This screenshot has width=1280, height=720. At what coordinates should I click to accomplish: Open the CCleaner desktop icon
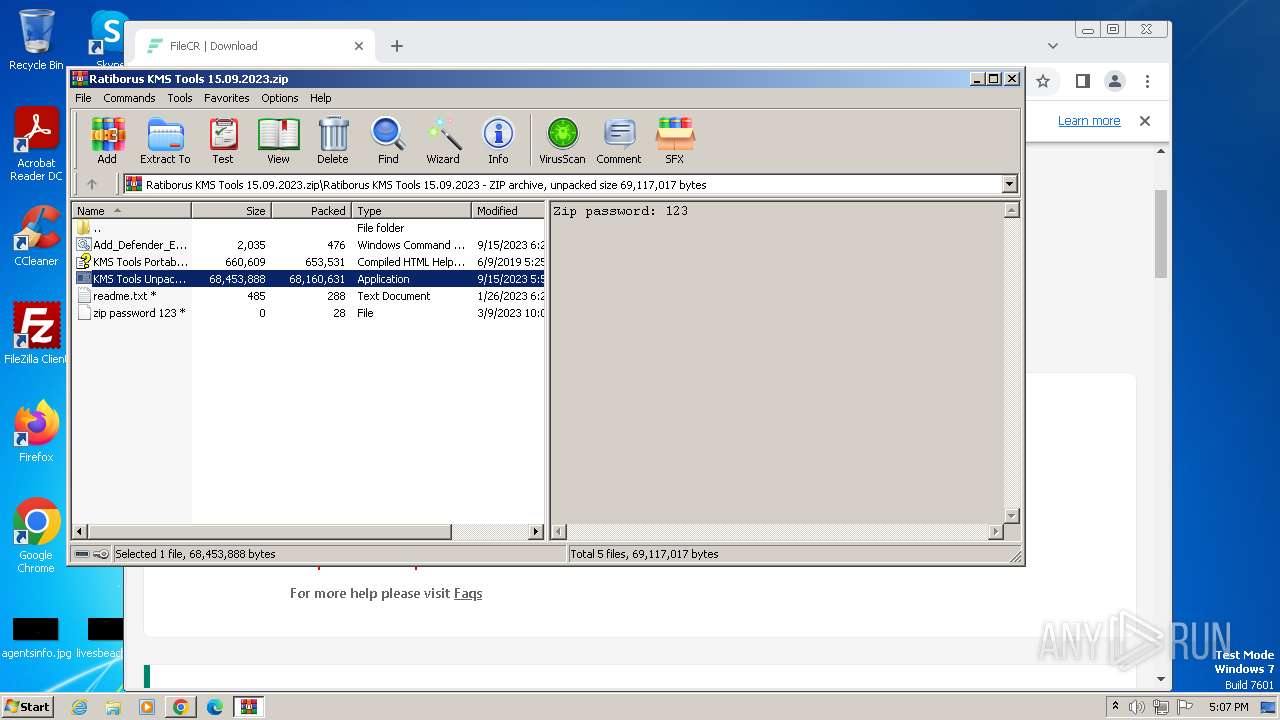(x=36, y=236)
